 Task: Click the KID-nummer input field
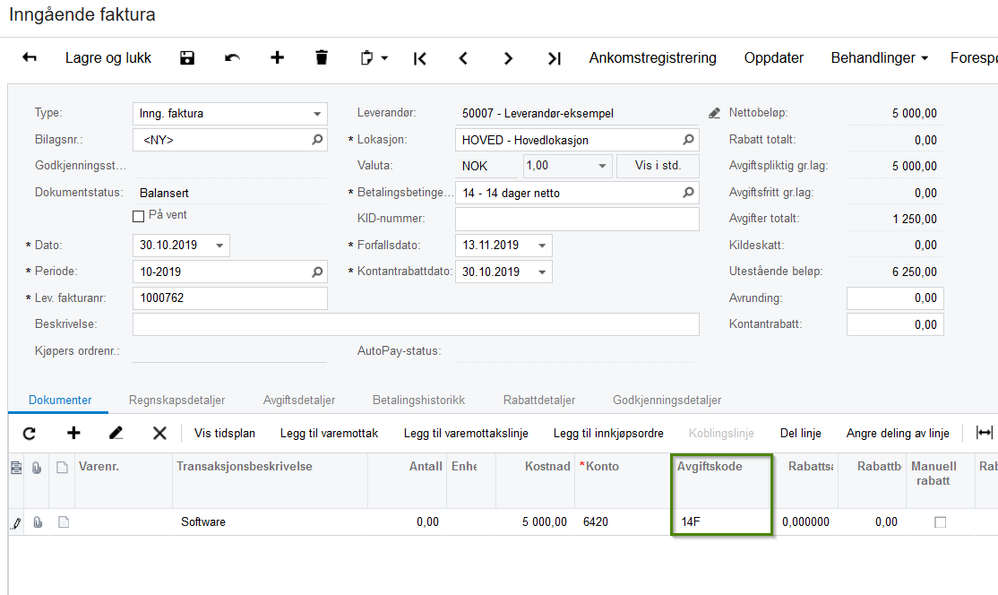(x=577, y=219)
